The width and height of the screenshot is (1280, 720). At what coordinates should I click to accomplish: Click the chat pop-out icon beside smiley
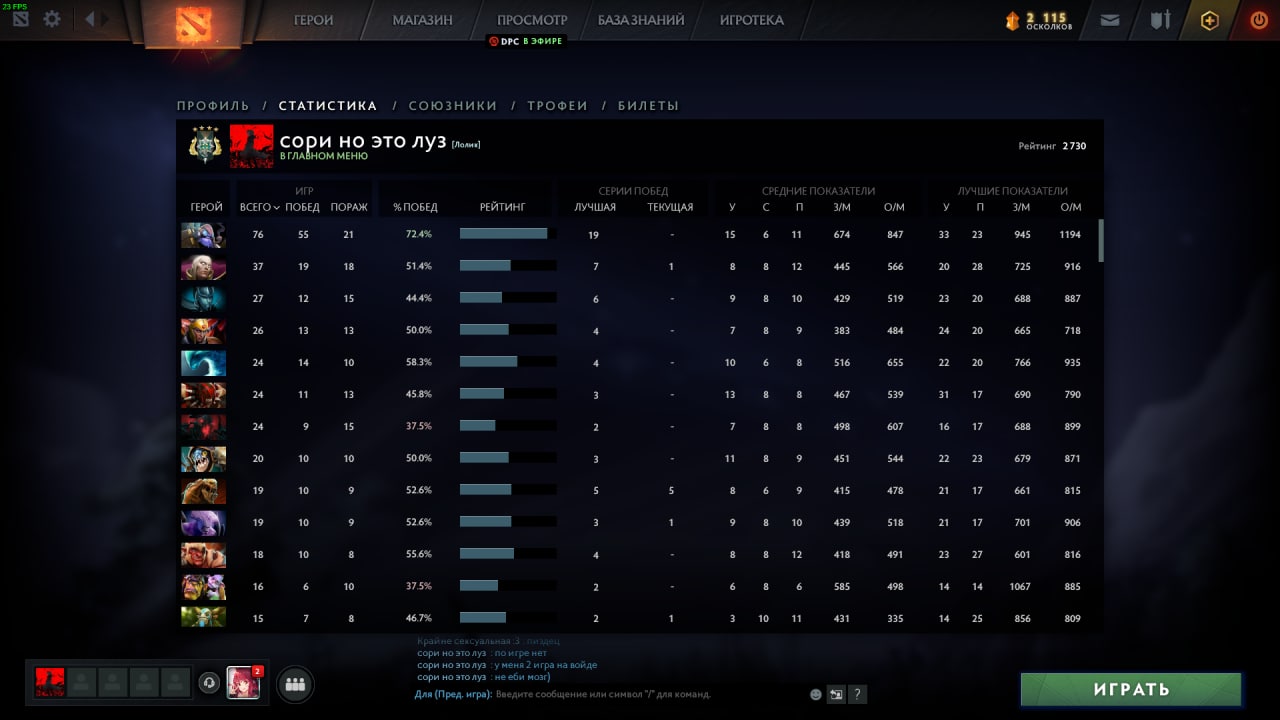pyautogui.click(x=836, y=694)
